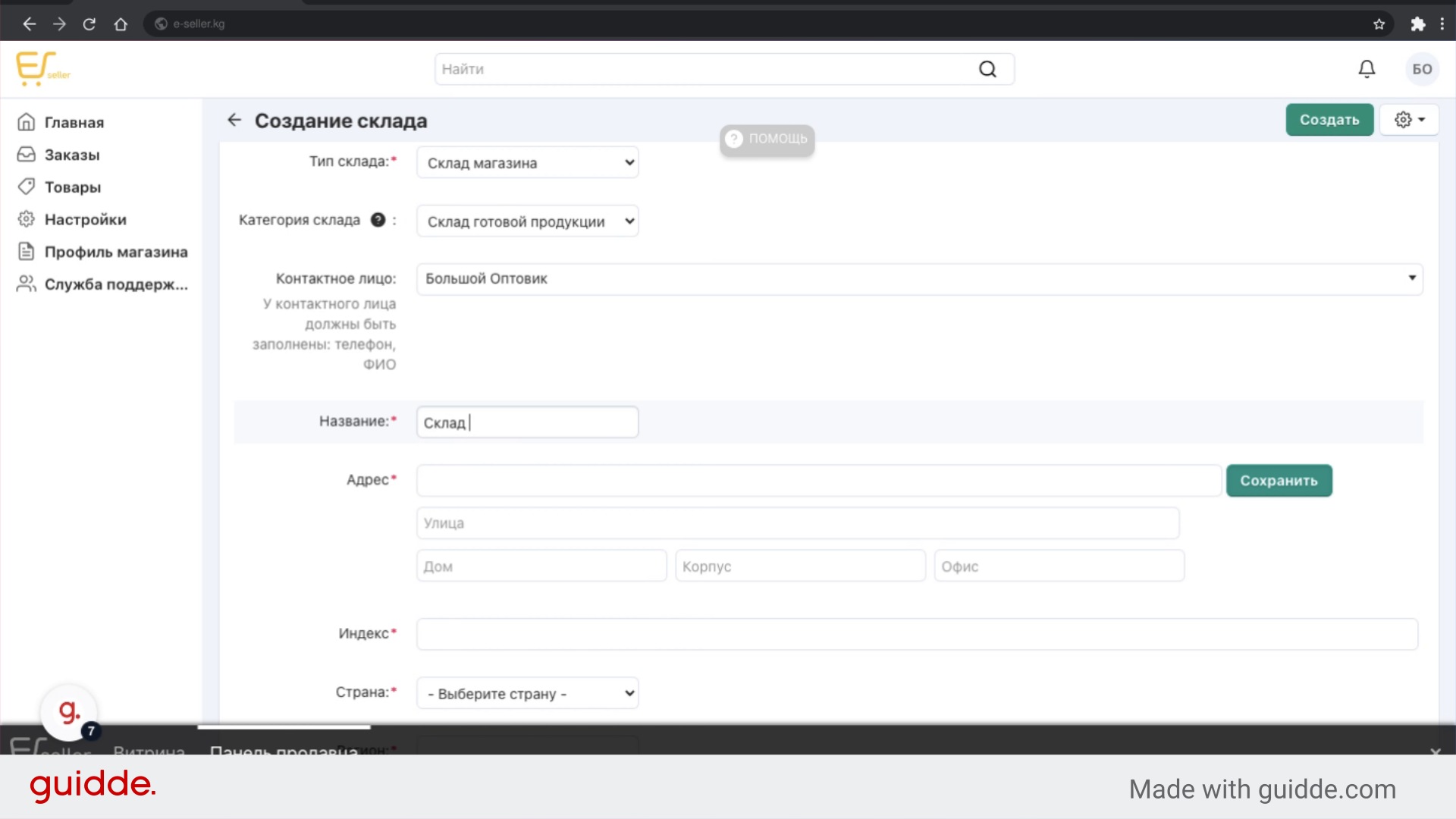
Task: Click the Улица input field
Action: pyautogui.click(x=797, y=523)
